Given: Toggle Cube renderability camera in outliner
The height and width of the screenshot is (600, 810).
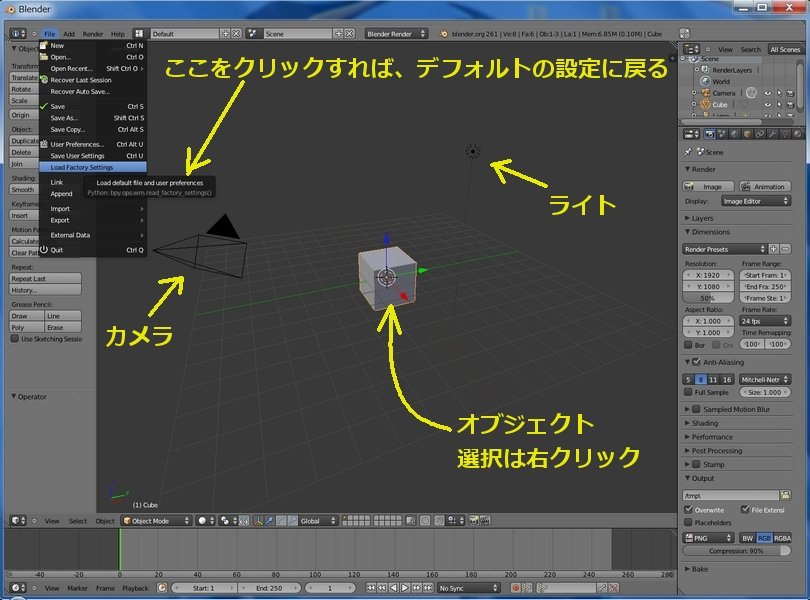Looking at the screenshot, I should 790,104.
